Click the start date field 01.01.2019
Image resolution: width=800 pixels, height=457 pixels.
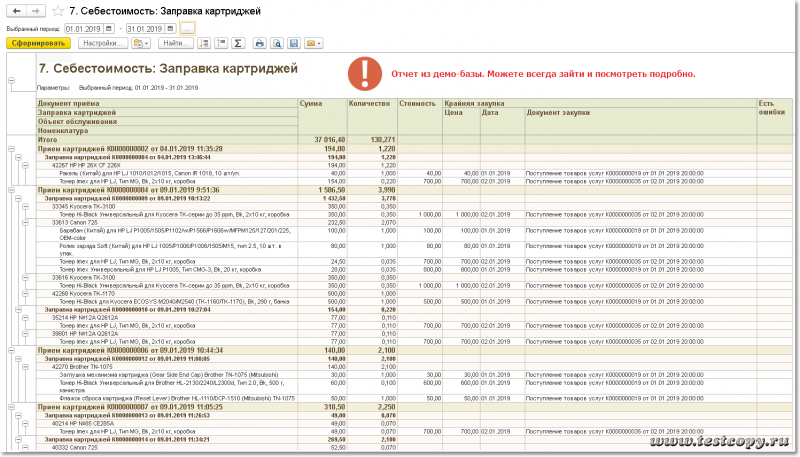click(84, 29)
